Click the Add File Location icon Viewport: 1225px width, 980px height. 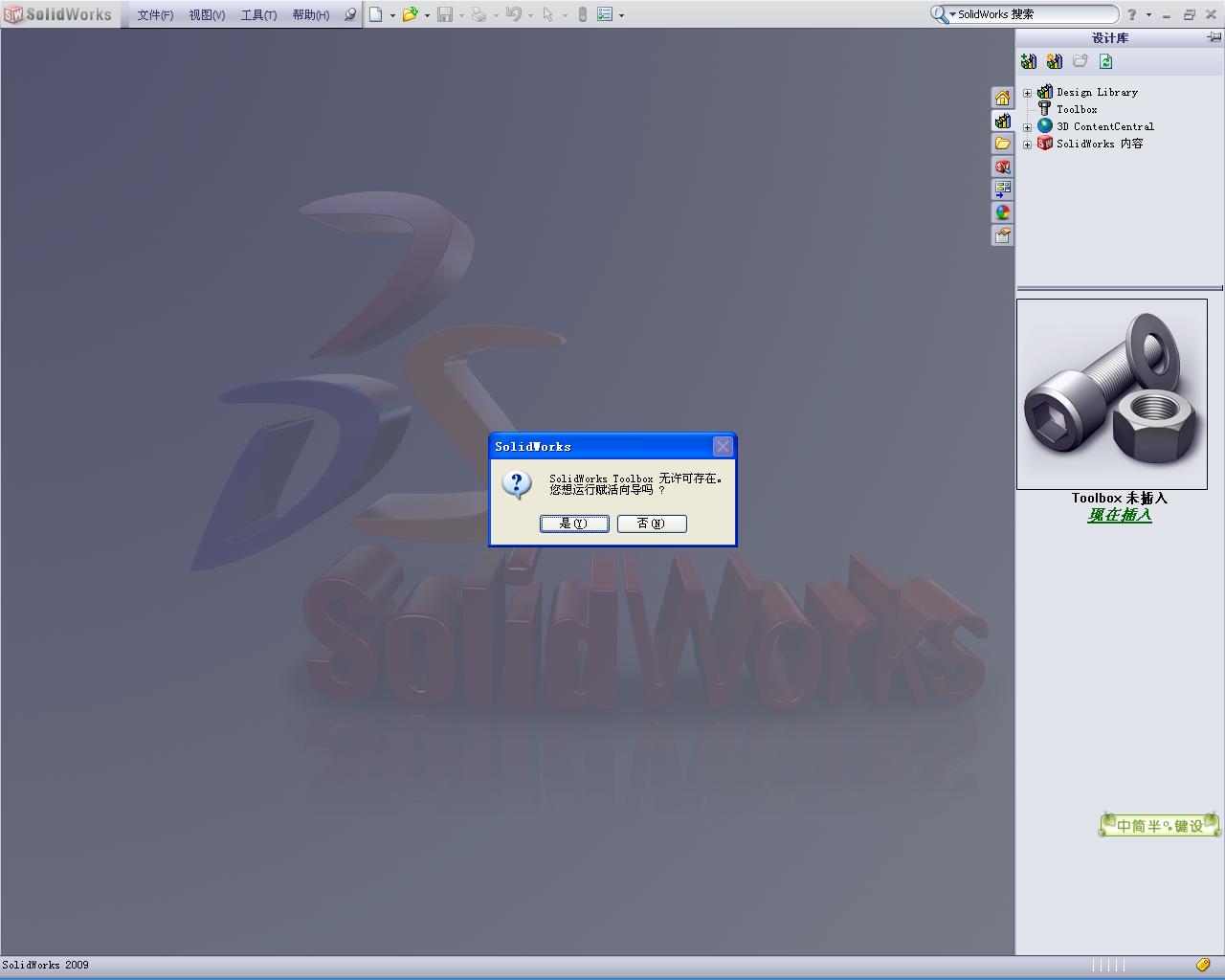click(1055, 61)
